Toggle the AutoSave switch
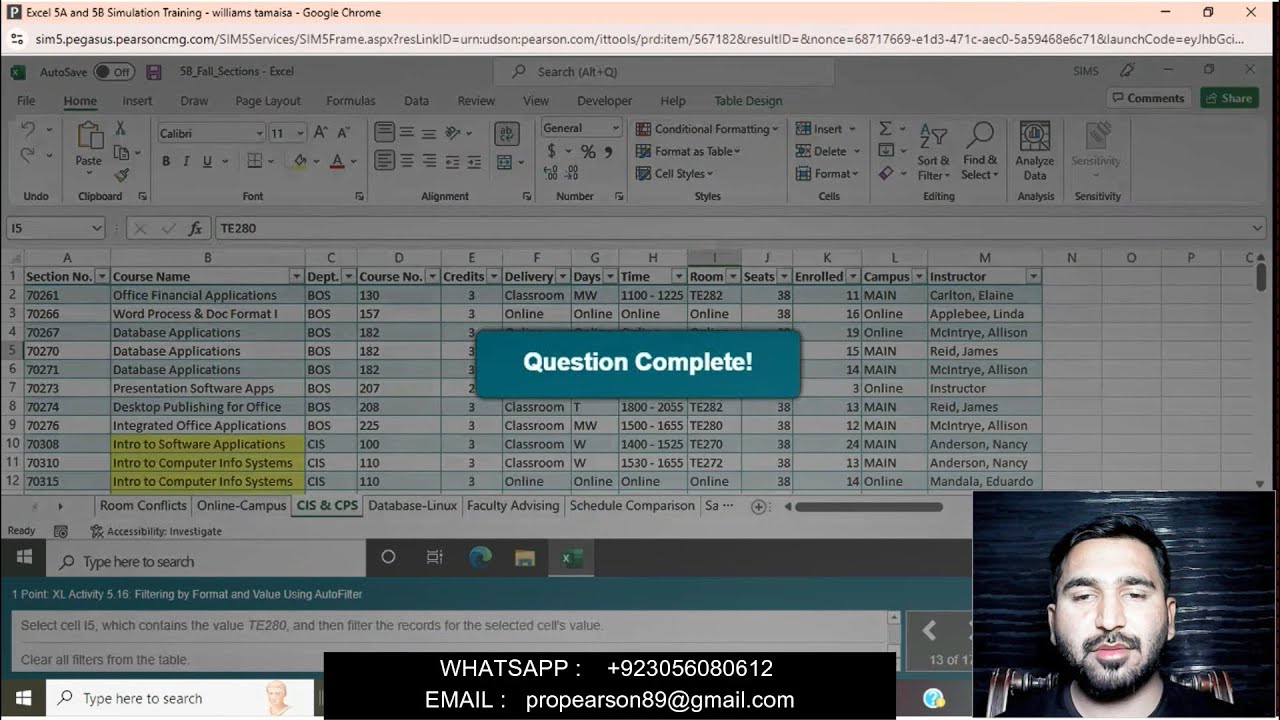 pyautogui.click(x=114, y=72)
